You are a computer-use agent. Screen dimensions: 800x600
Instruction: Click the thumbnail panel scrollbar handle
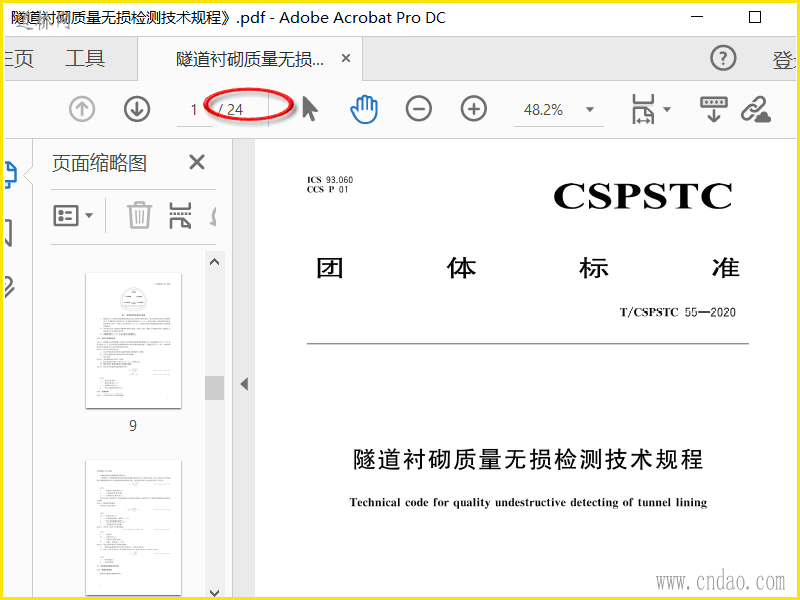pos(215,388)
